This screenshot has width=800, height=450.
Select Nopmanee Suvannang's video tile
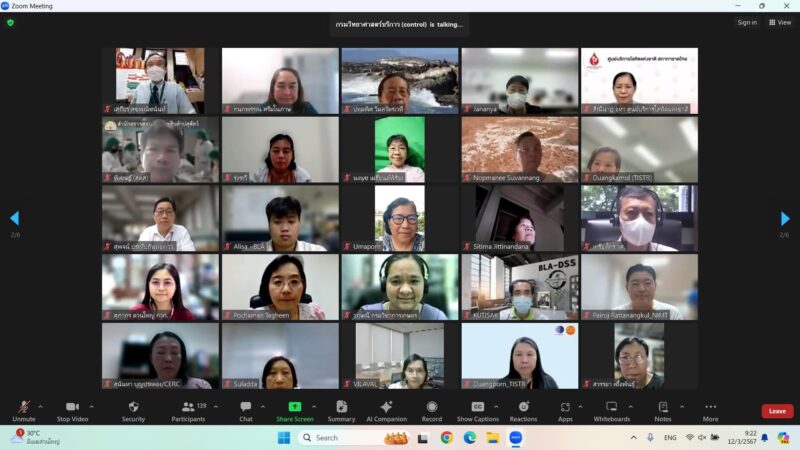click(x=520, y=149)
